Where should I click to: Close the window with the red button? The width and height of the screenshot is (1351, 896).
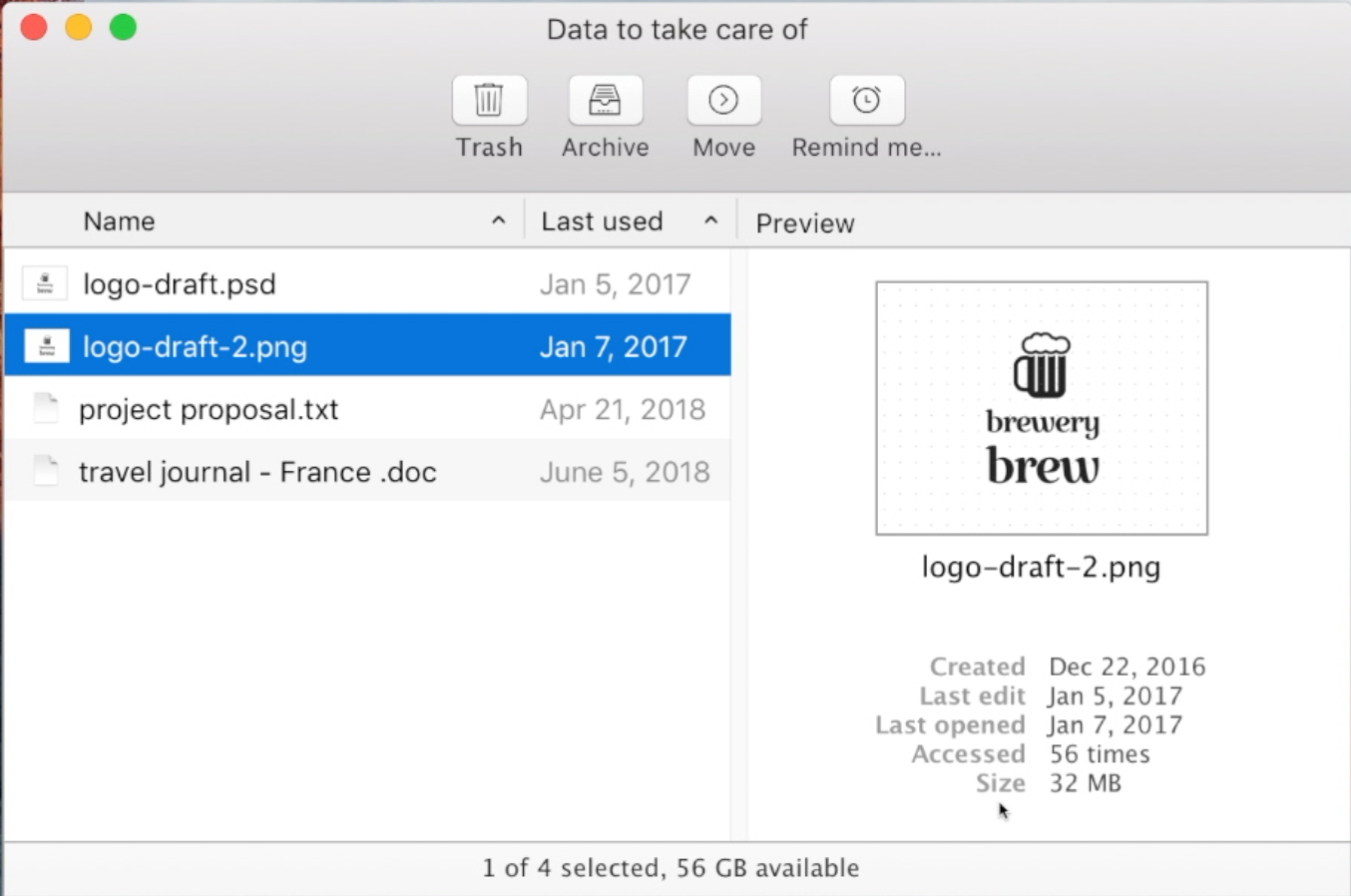point(34,27)
